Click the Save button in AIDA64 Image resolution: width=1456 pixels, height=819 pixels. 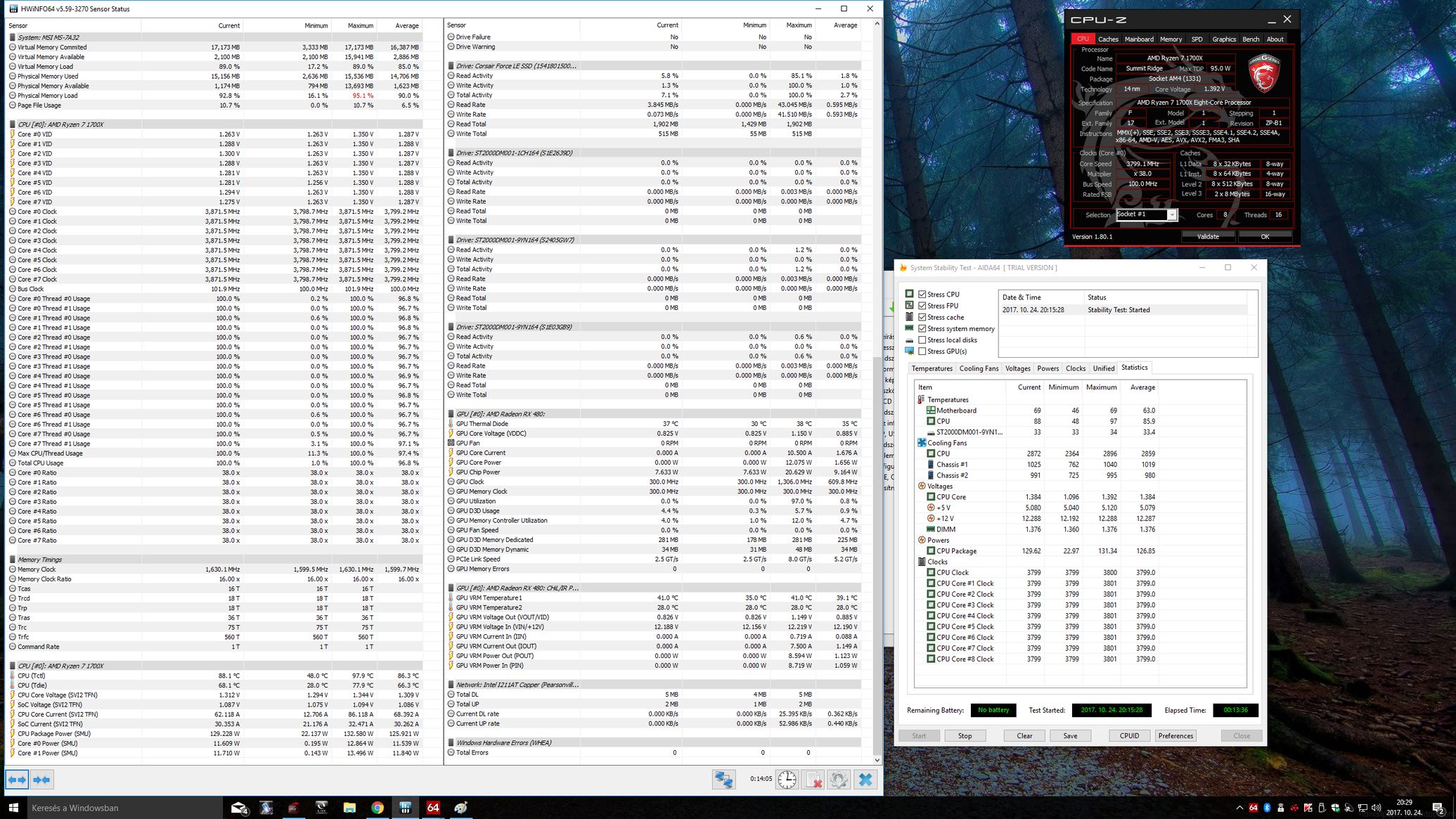(1070, 736)
